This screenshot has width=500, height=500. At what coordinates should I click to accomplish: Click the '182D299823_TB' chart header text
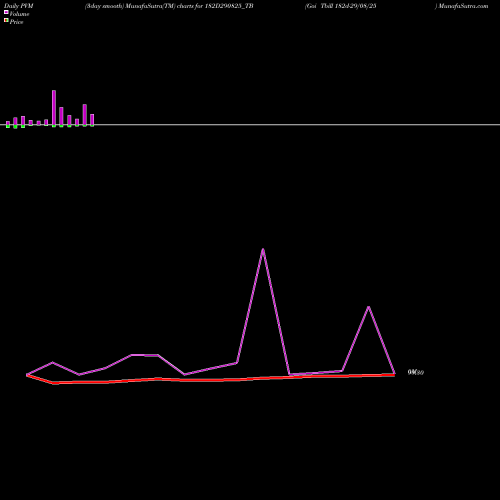tap(229, 6)
